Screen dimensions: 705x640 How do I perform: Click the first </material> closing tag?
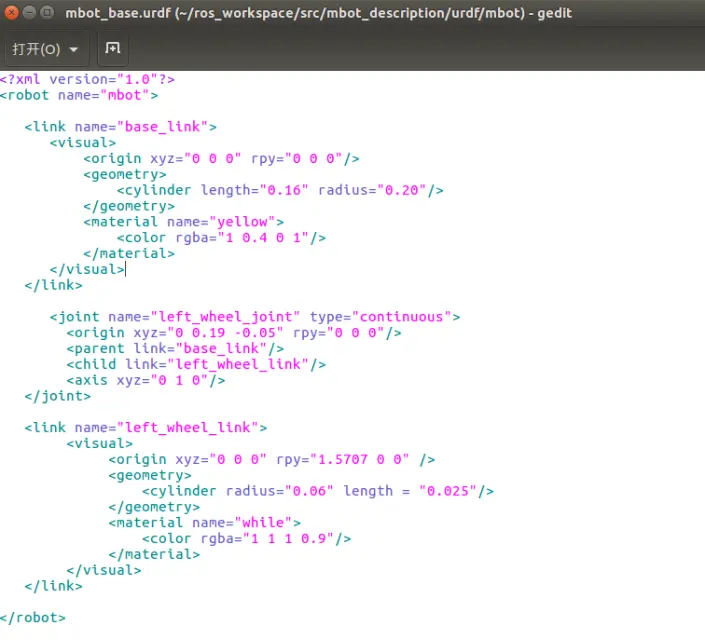(x=129, y=254)
